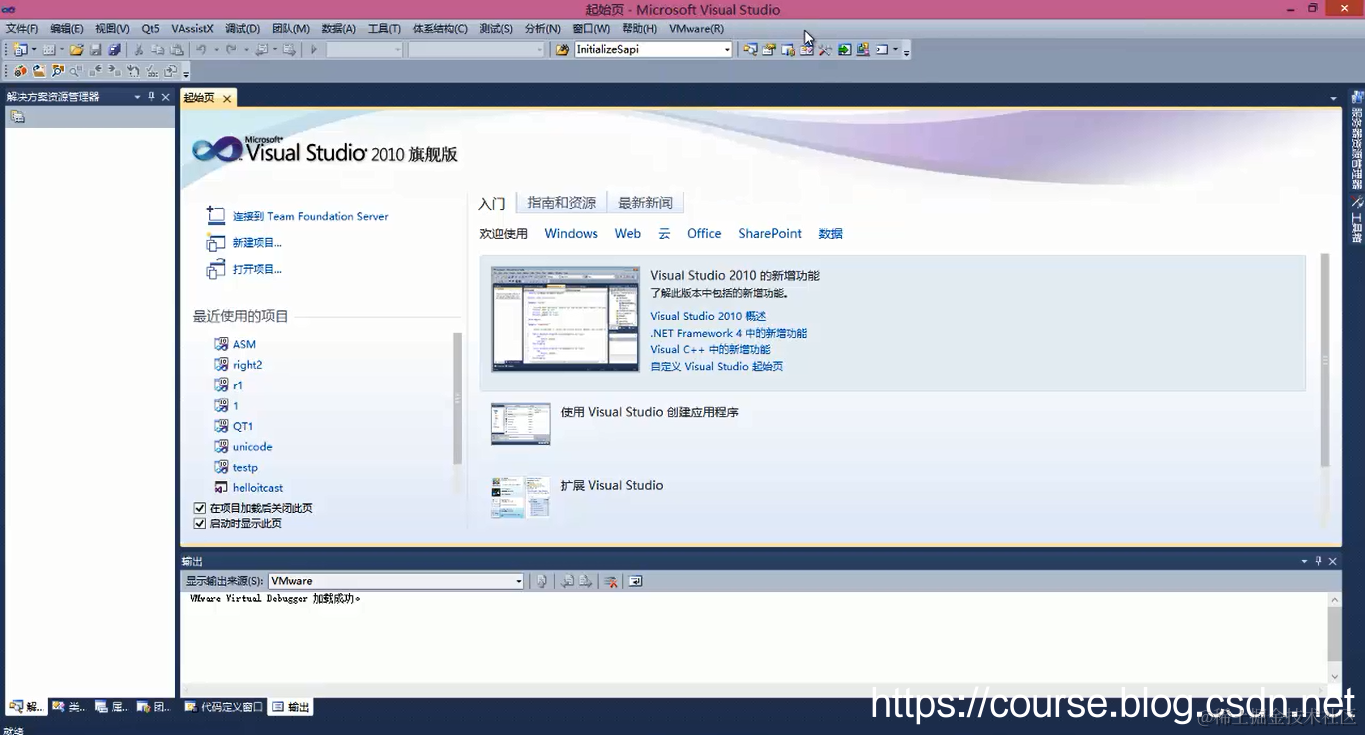Image resolution: width=1365 pixels, height=735 pixels.
Task: Open the 工具(T) menu
Action: click(384, 29)
